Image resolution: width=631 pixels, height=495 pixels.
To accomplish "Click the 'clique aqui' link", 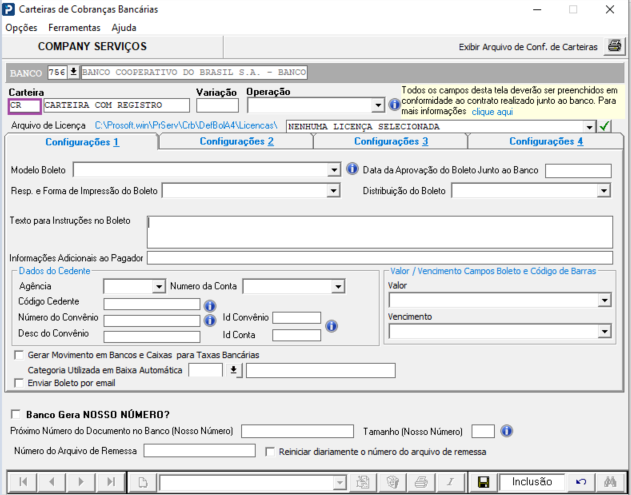I will (492, 111).
